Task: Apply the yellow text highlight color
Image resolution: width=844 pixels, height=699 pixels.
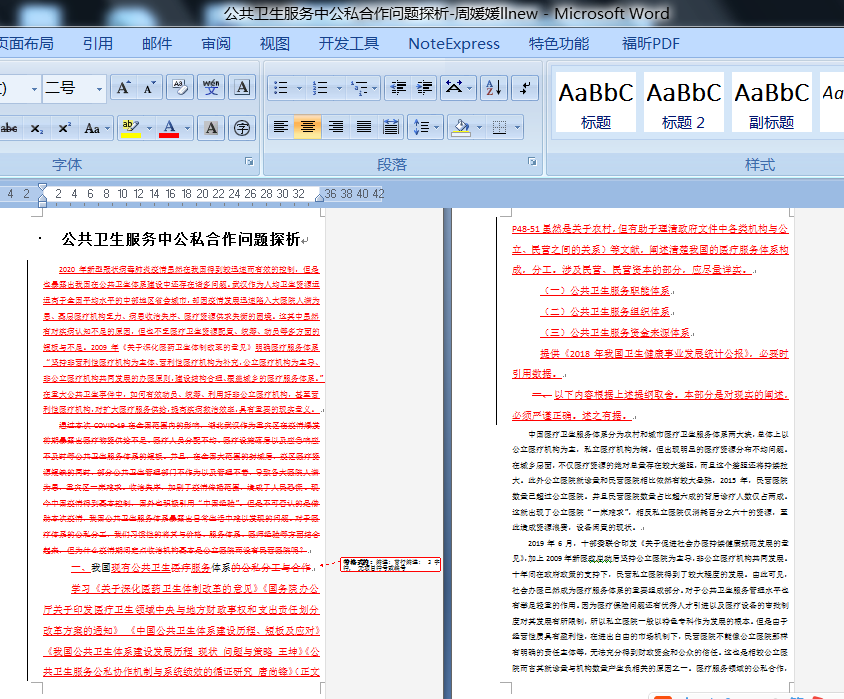Action: pos(129,127)
